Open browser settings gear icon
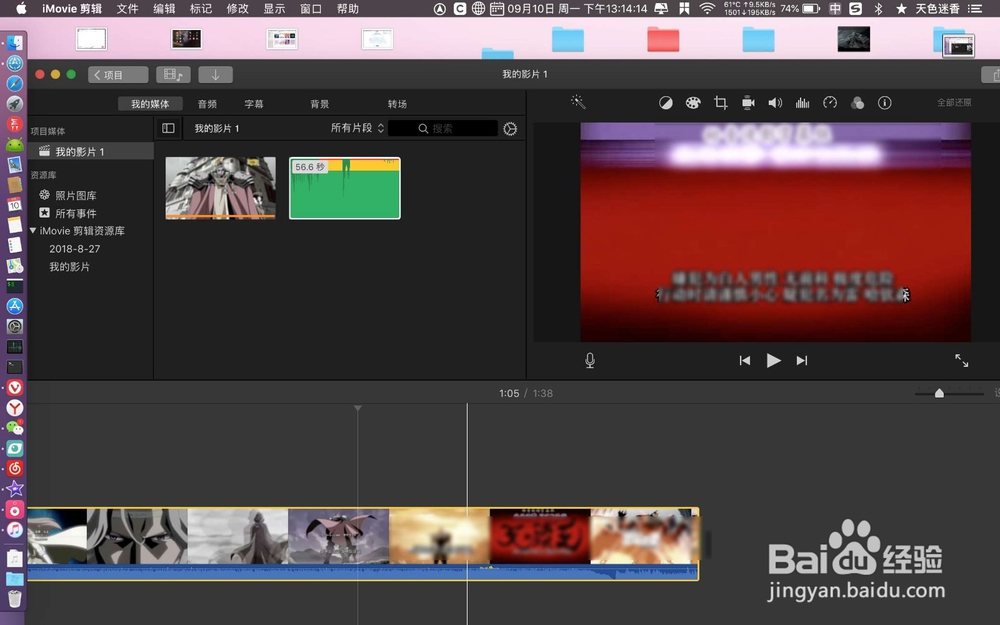This screenshot has width=1000, height=625. [x=510, y=129]
